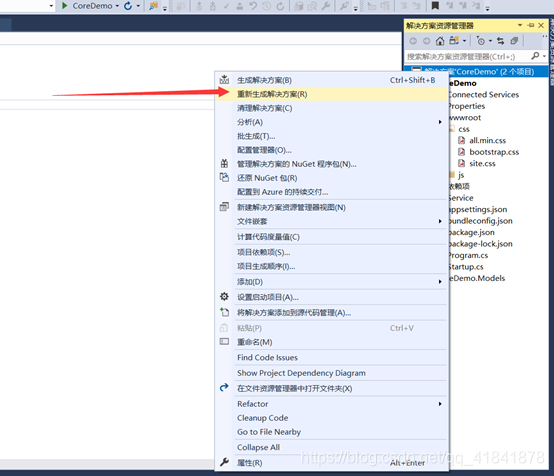Select css folder in solution tree

tap(464, 129)
